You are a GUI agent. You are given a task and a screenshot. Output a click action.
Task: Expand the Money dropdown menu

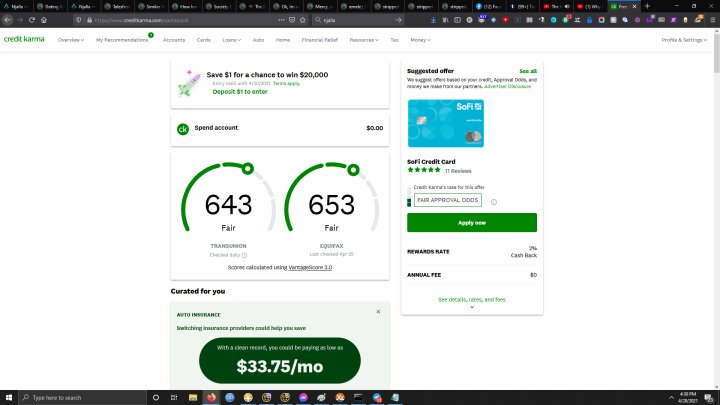[420, 40]
